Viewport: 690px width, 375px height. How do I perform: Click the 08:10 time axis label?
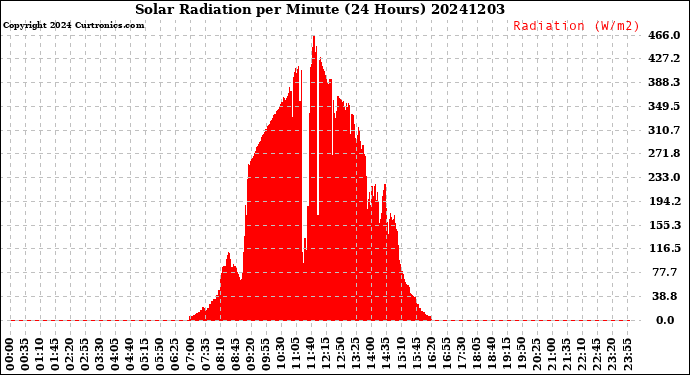(220, 354)
